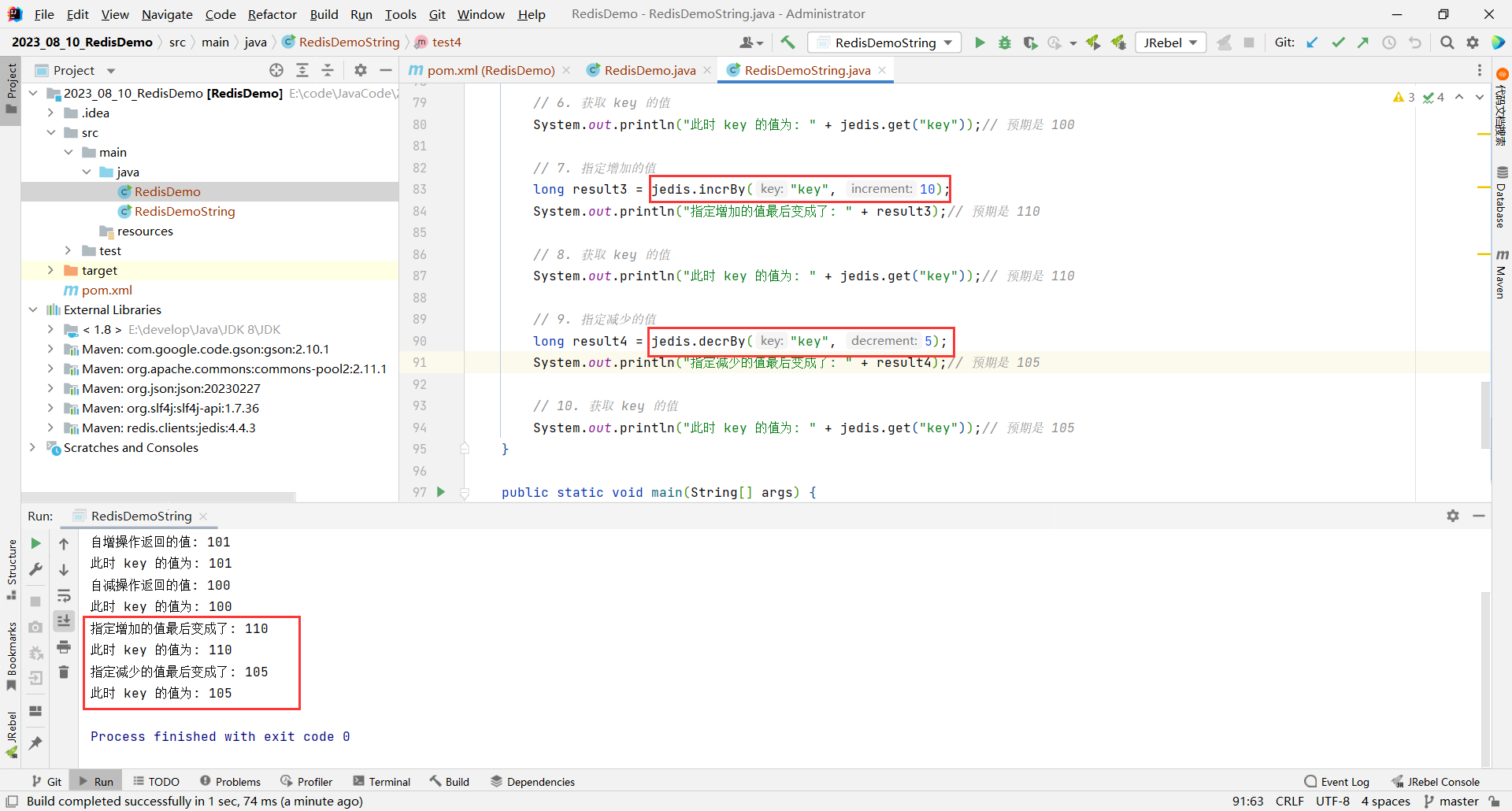Expand the target folder node
This screenshot has width=1512, height=811.
click(50, 270)
